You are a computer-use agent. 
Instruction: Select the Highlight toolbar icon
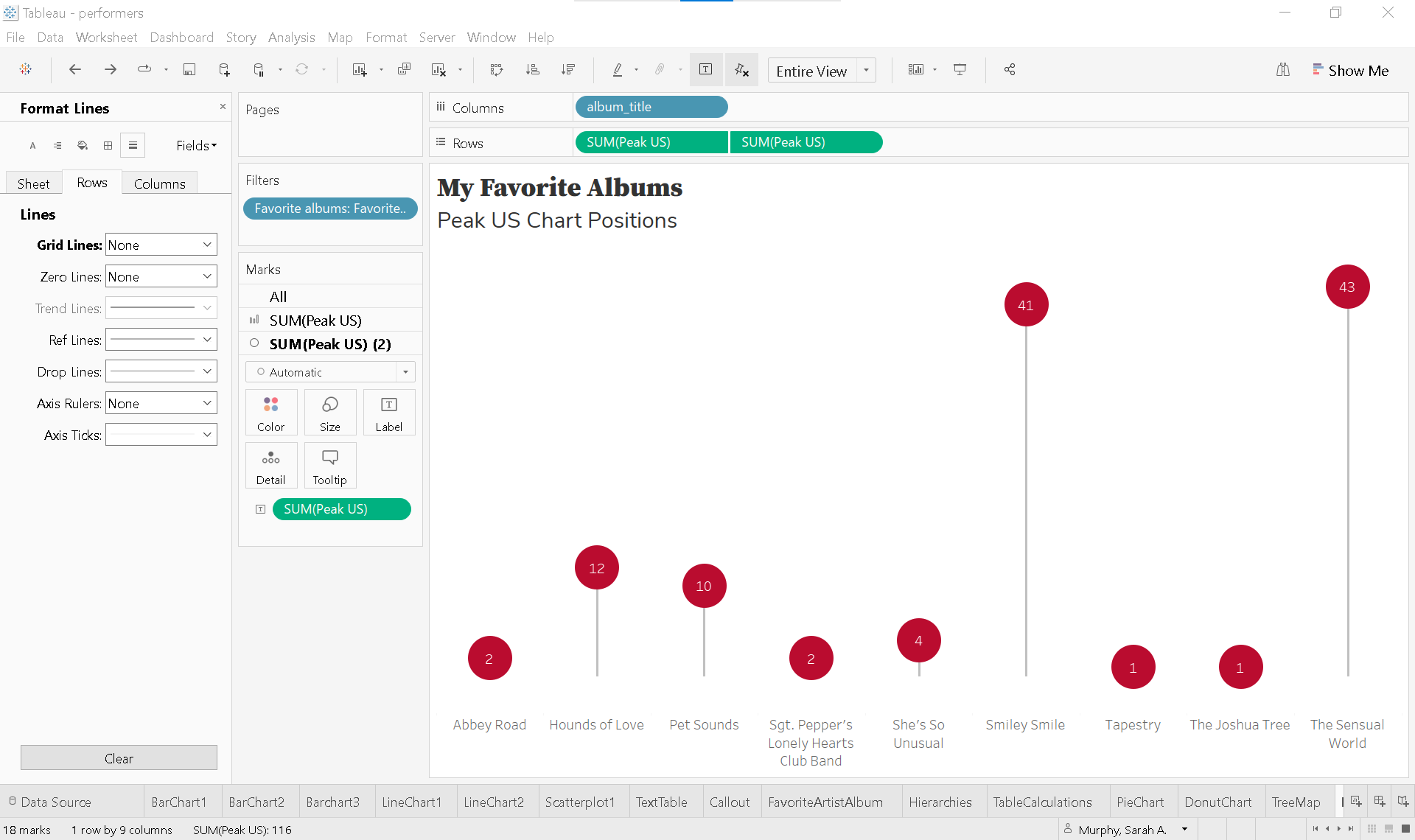tap(618, 69)
